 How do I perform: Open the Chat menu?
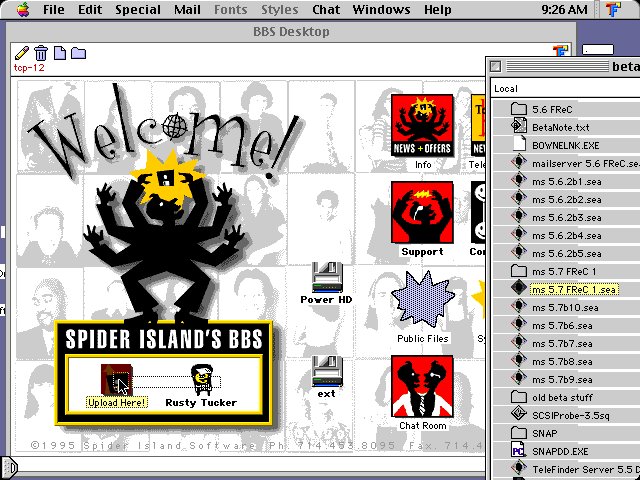(x=326, y=9)
